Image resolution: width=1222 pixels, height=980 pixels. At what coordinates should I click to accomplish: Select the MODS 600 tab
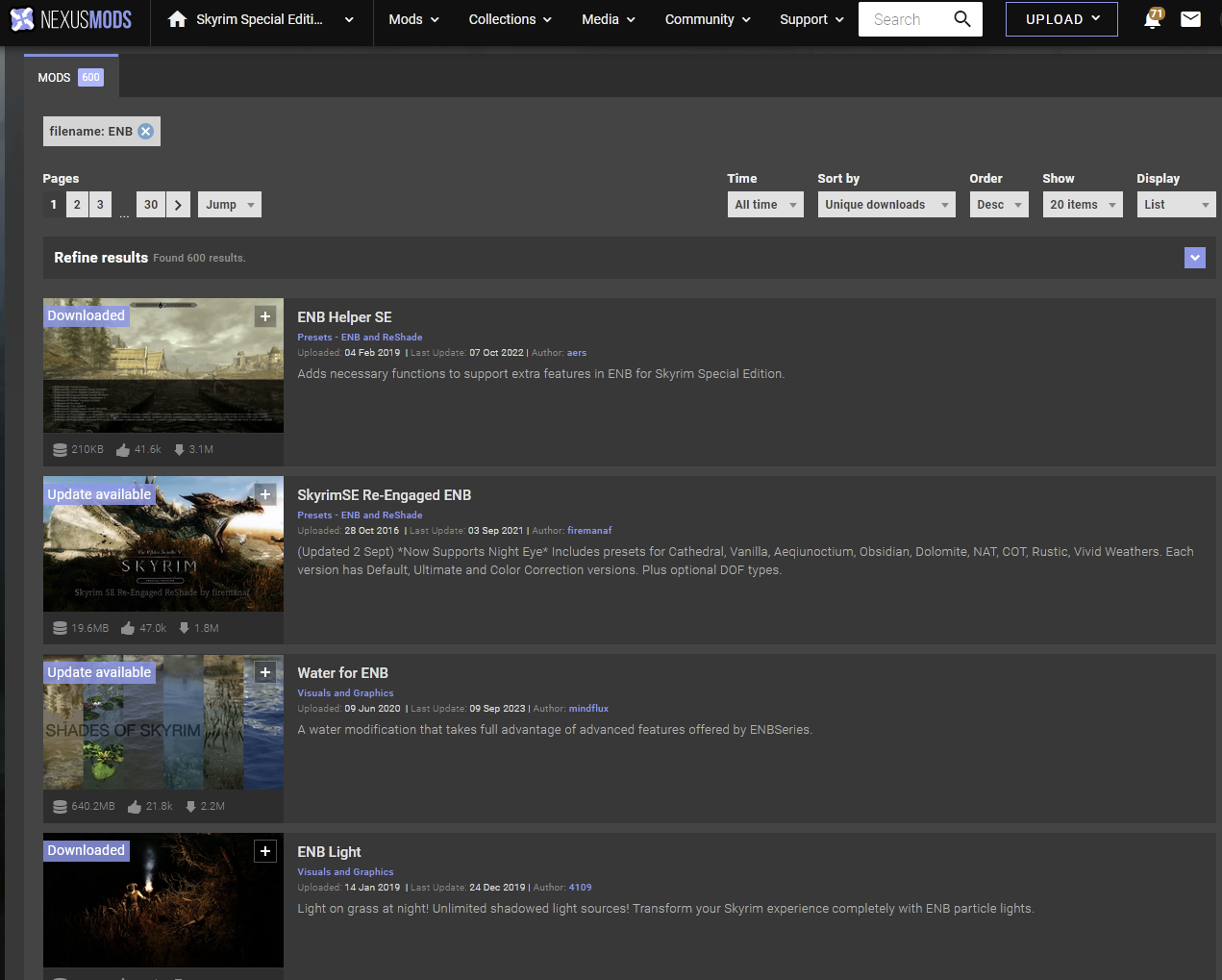click(70, 77)
